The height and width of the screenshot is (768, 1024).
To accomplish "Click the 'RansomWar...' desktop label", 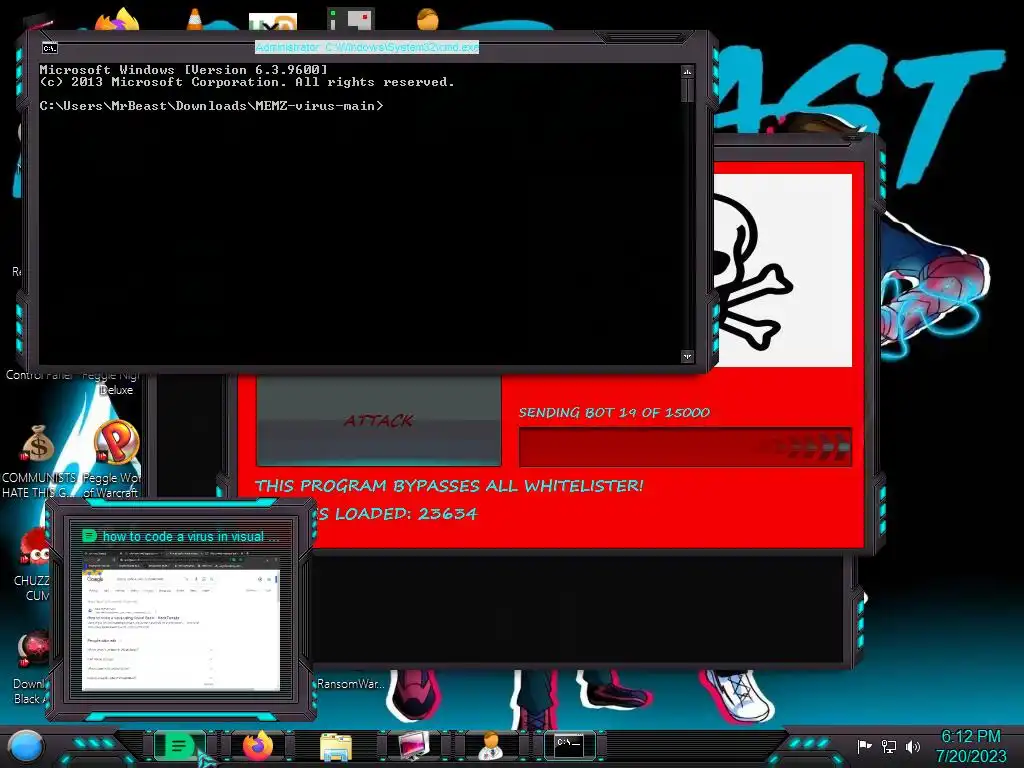I will point(351,684).
